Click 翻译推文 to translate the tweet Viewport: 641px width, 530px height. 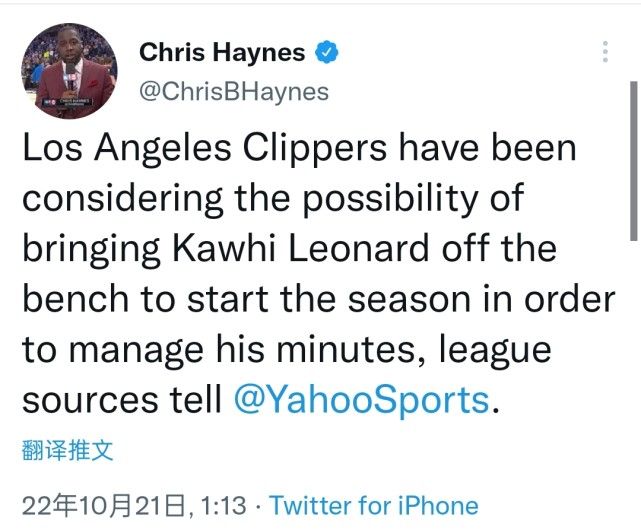point(67,450)
